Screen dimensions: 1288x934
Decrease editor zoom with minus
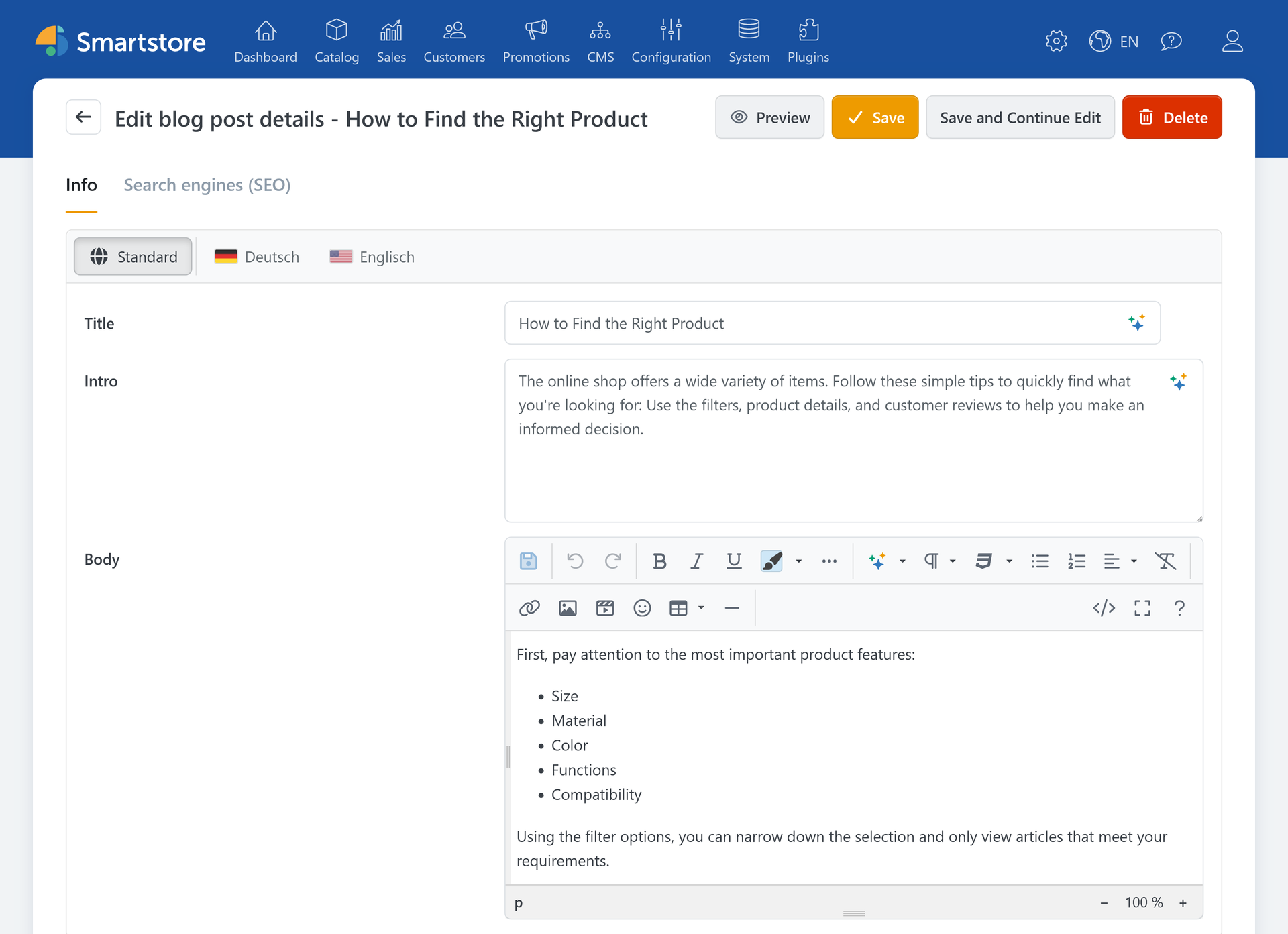pos(1104,903)
